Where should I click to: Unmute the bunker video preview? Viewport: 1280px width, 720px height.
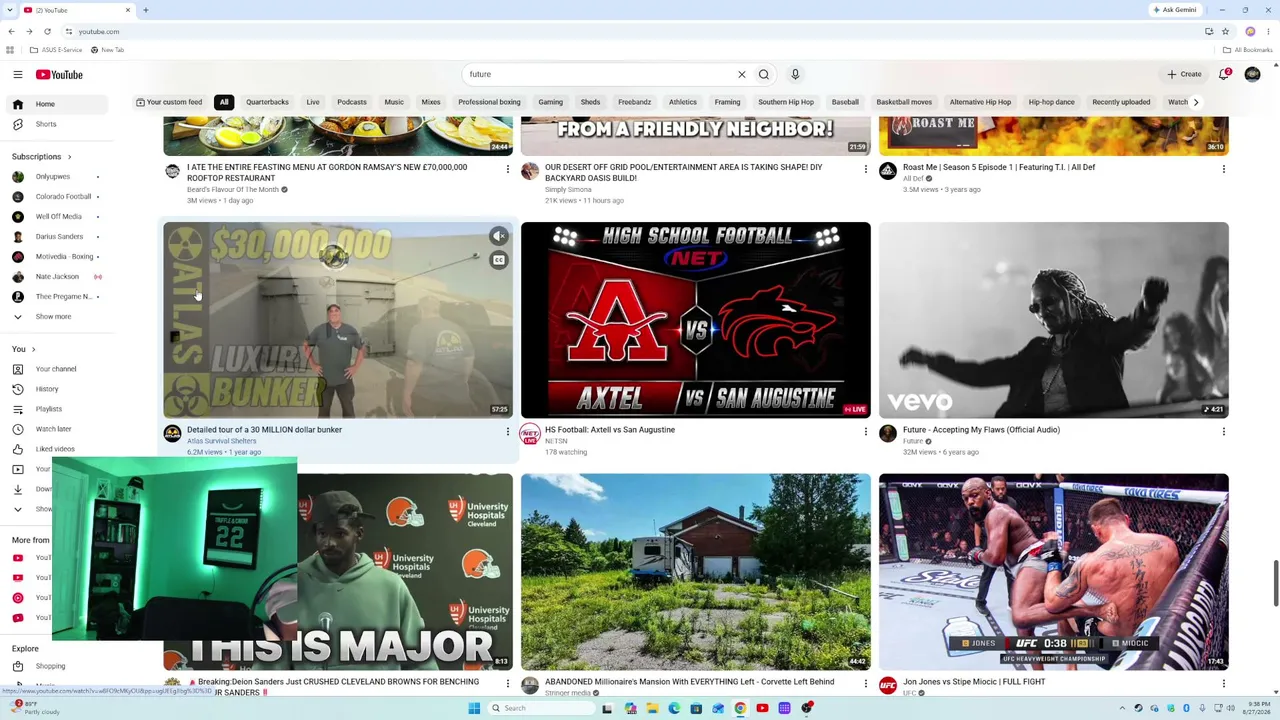(499, 236)
